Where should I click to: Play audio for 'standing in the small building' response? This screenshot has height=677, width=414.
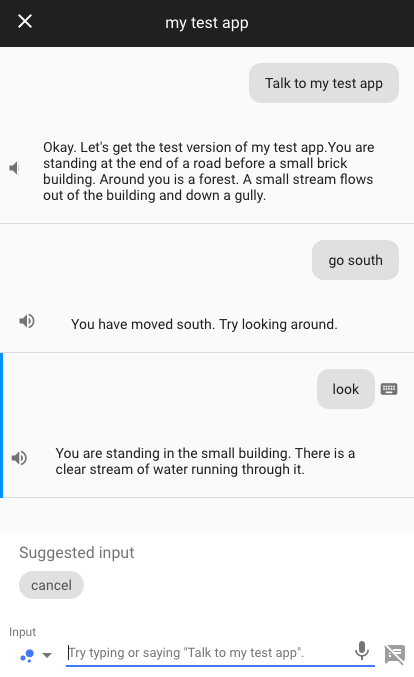click(19, 458)
